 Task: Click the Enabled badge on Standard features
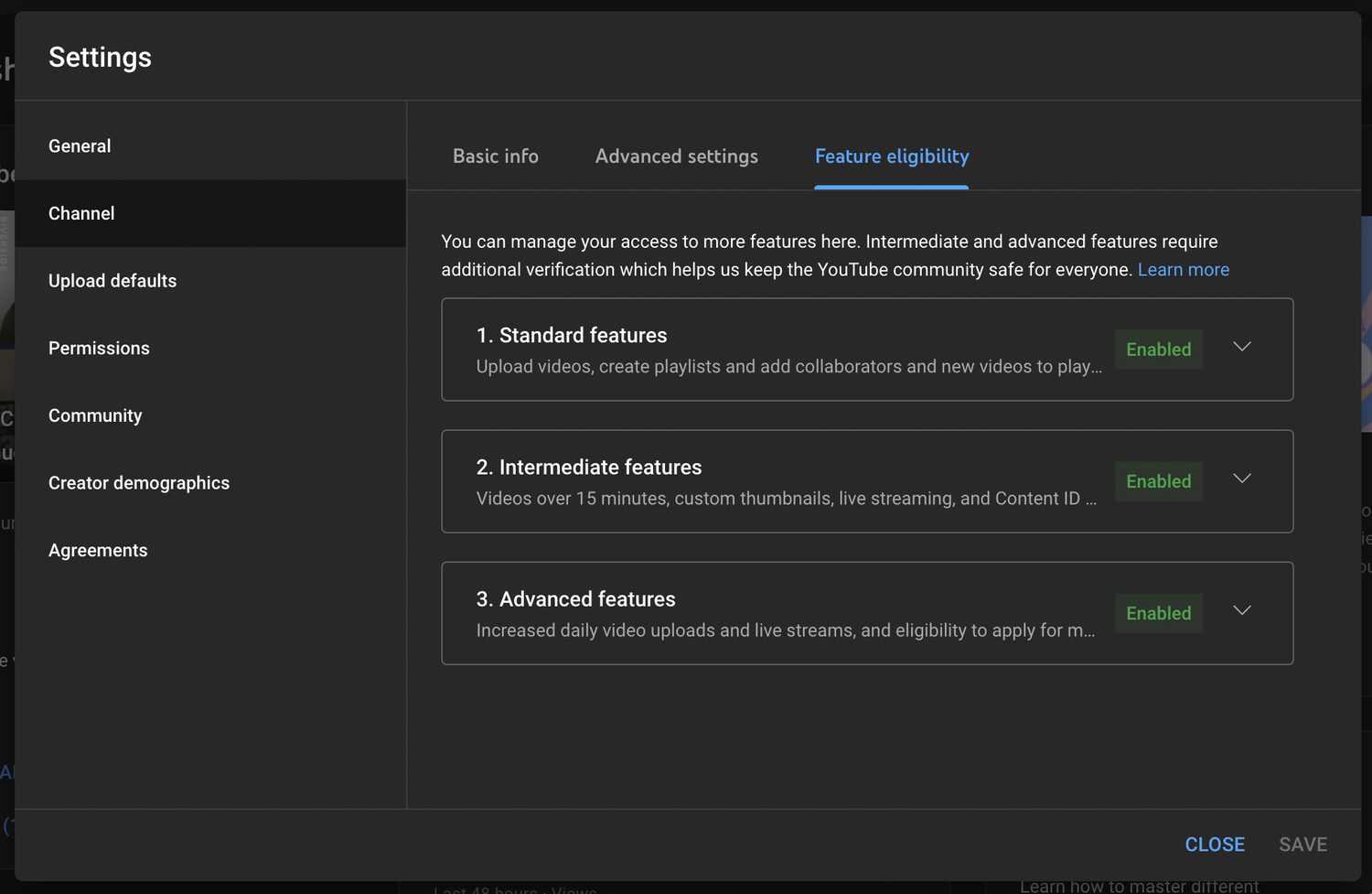point(1158,349)
